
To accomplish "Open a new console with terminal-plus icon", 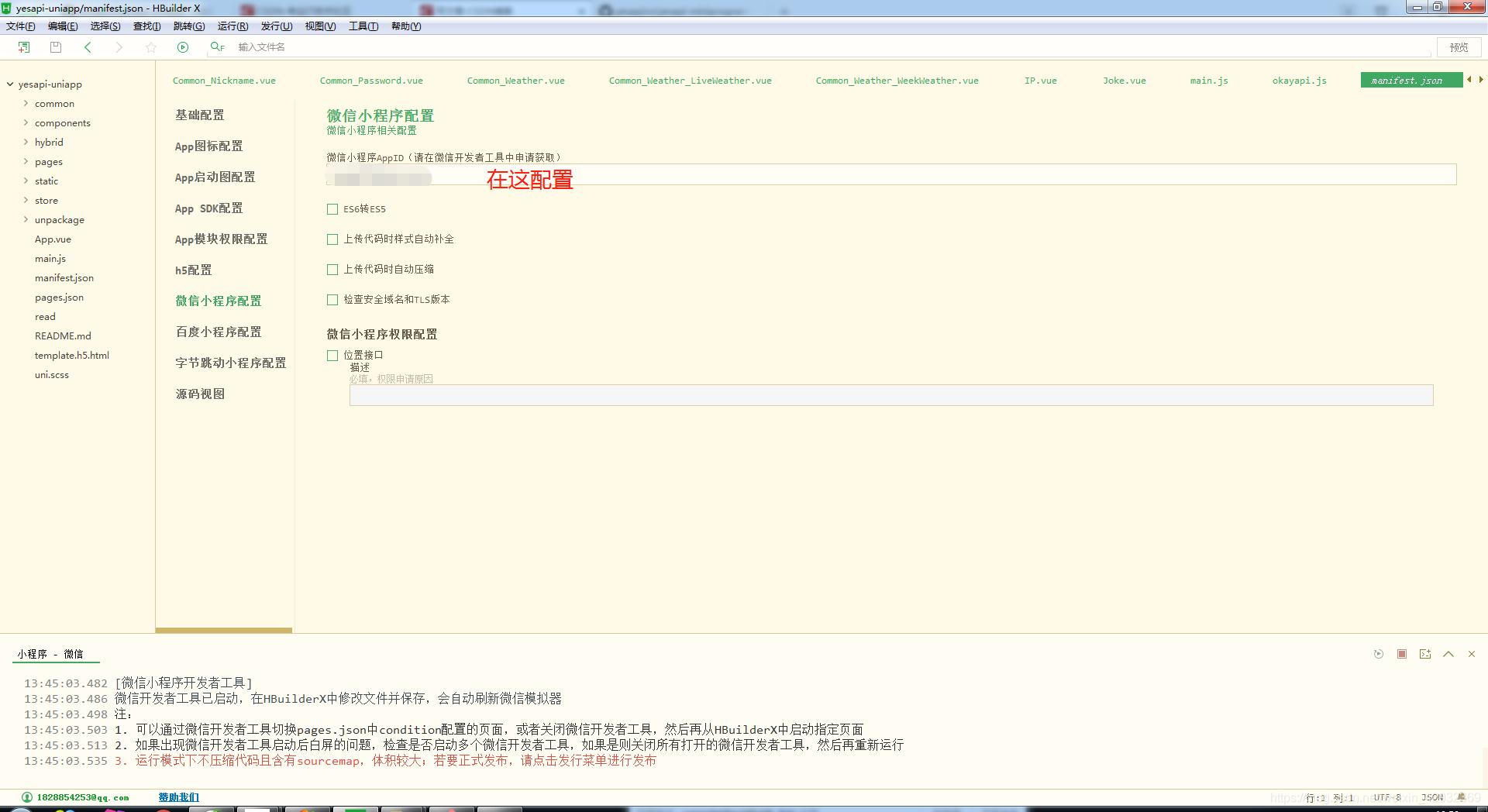I will click(x=1425, y=654).
